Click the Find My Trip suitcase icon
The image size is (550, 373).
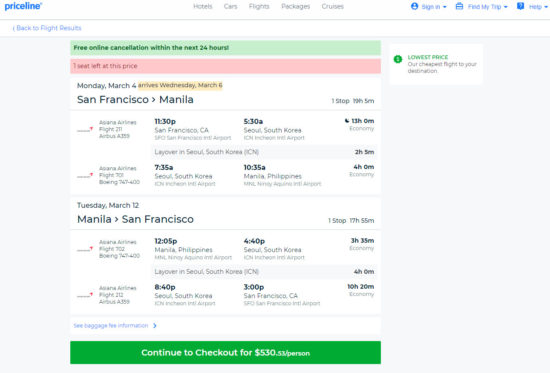(459, 6)
